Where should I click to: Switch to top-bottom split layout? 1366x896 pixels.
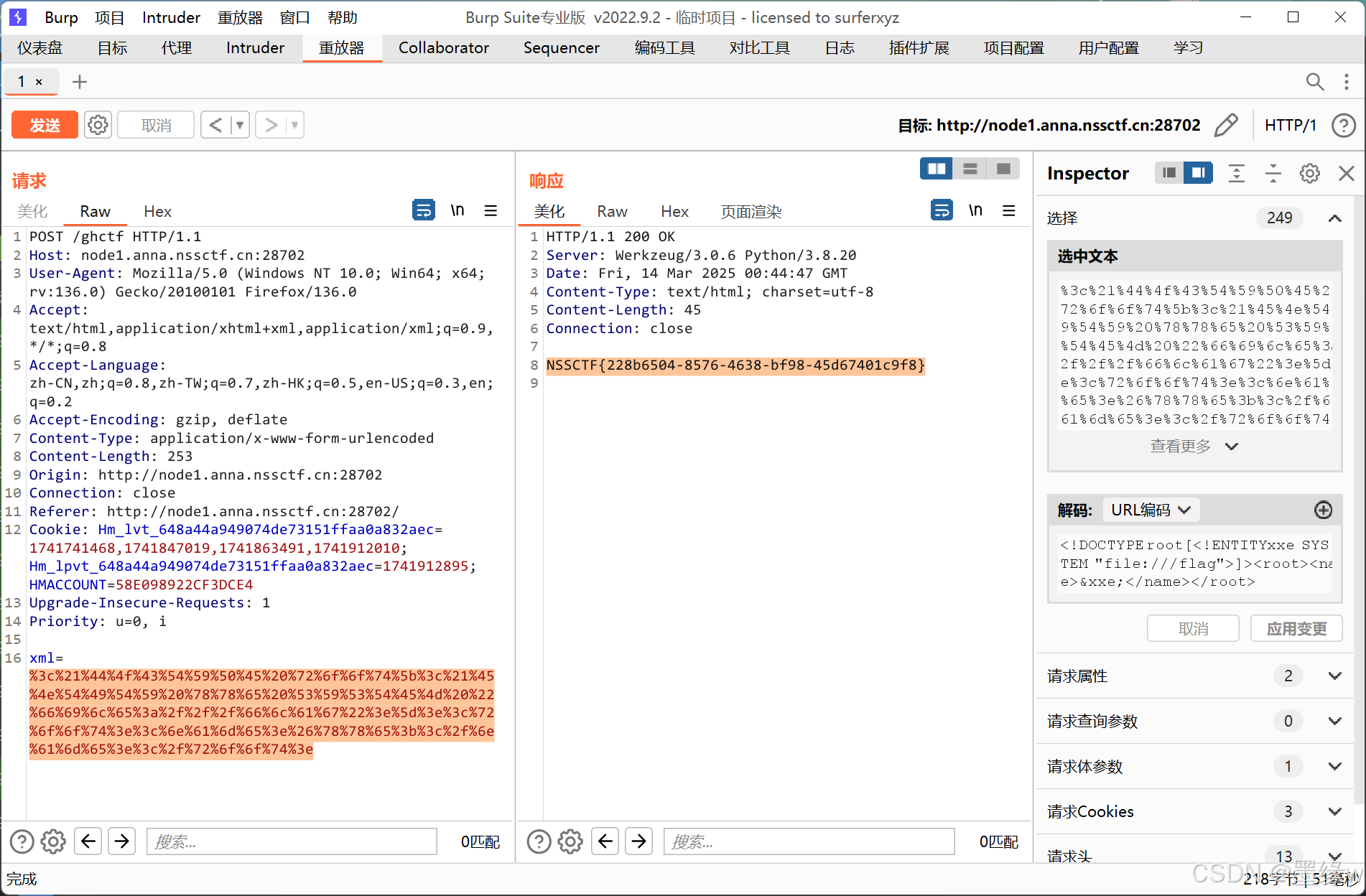(970, 169)
